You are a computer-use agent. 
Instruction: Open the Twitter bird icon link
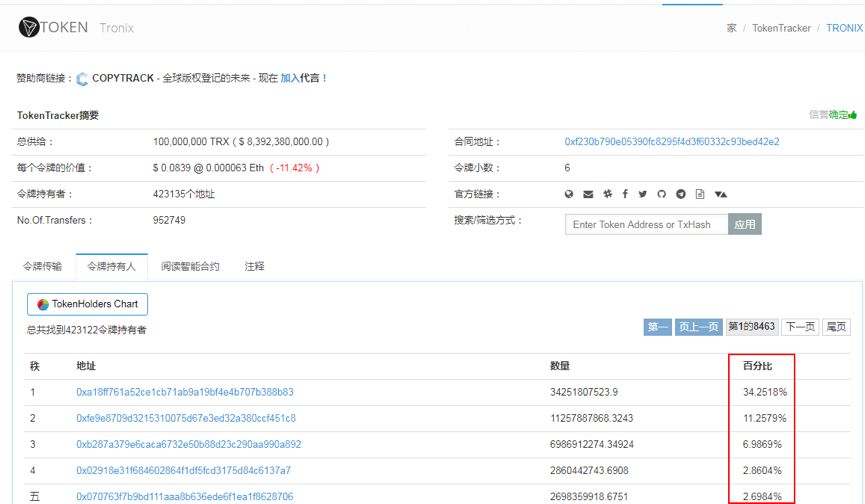point(643,194)
